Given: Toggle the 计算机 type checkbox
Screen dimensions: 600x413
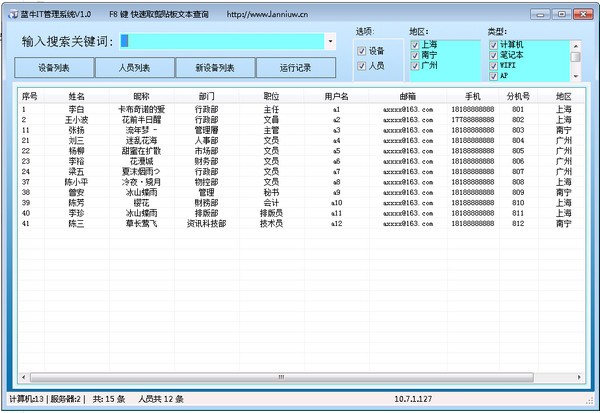Looking at the screenshot, I should (x=493, y=45).
